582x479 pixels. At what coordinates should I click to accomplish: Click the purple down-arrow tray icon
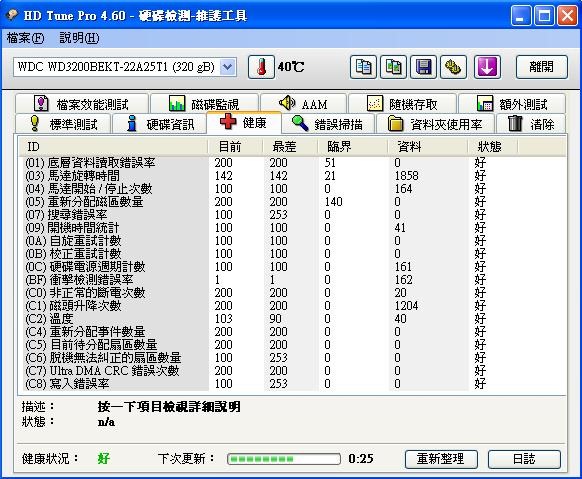tap(487, 67)
